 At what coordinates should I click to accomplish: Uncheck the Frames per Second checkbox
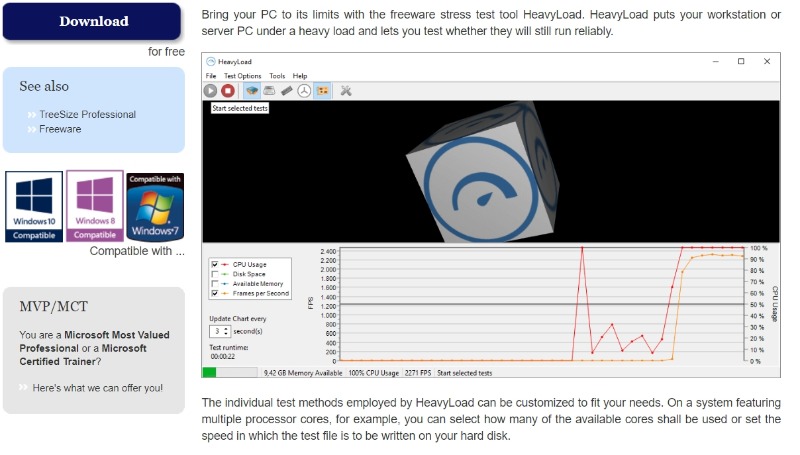[215, 293]
